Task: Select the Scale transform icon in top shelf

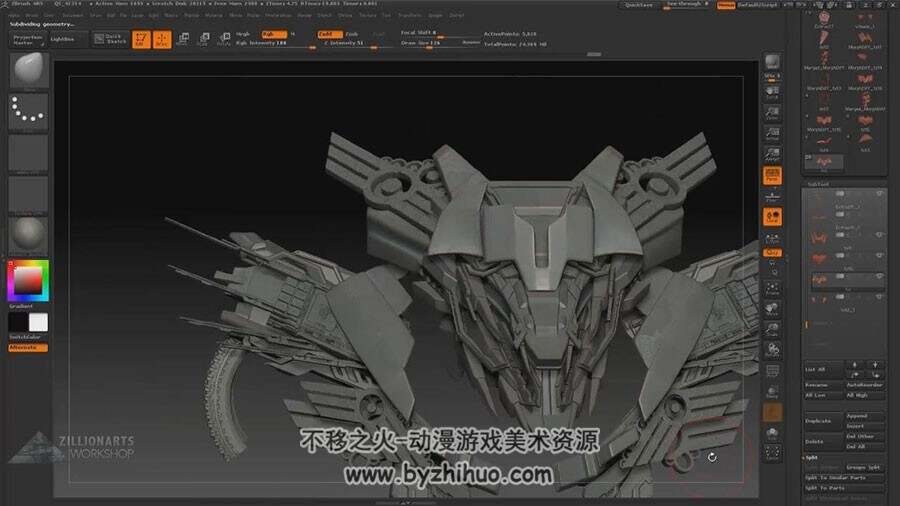Action: click(x=203, y=40)
